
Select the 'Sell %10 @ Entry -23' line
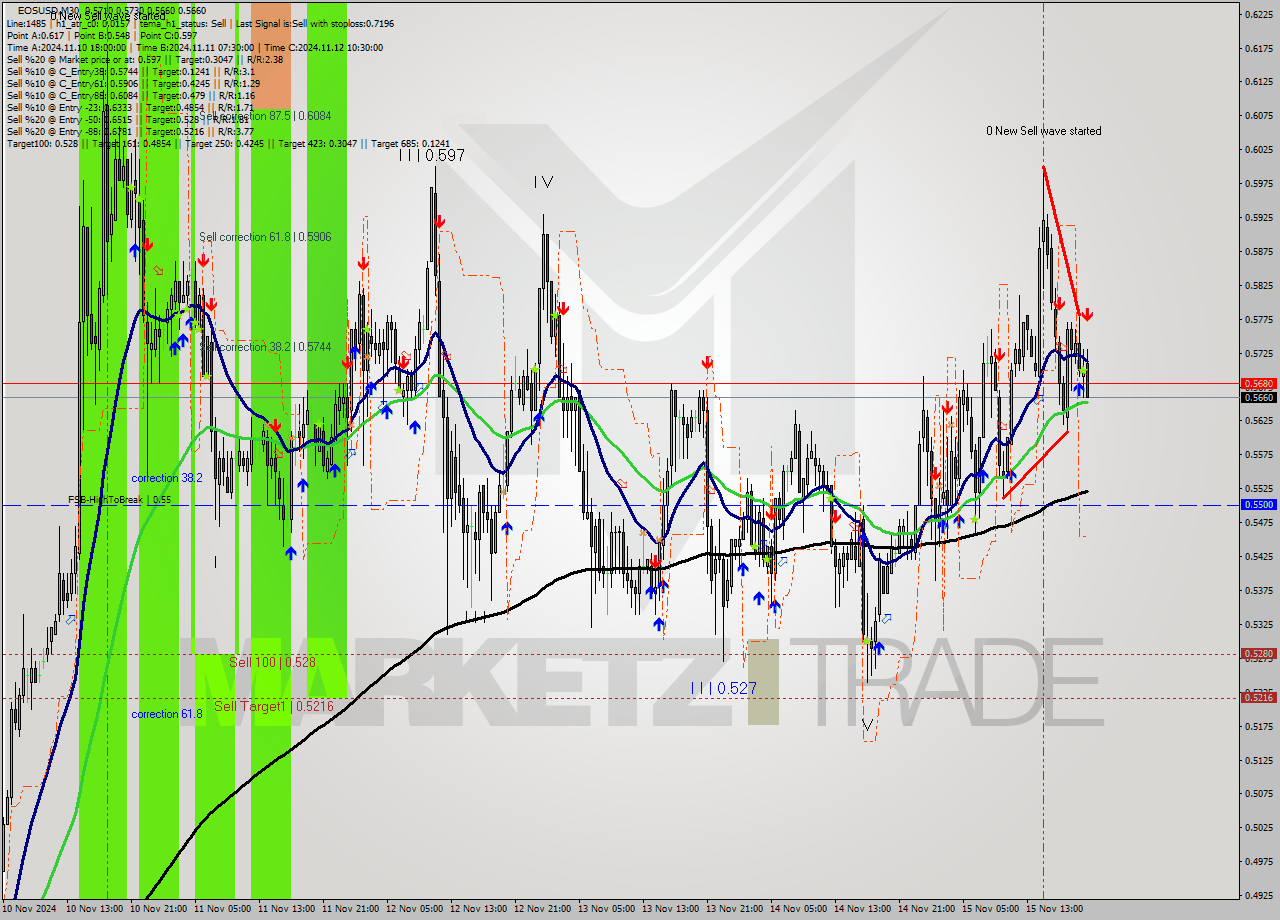click(x=130, y=107)
